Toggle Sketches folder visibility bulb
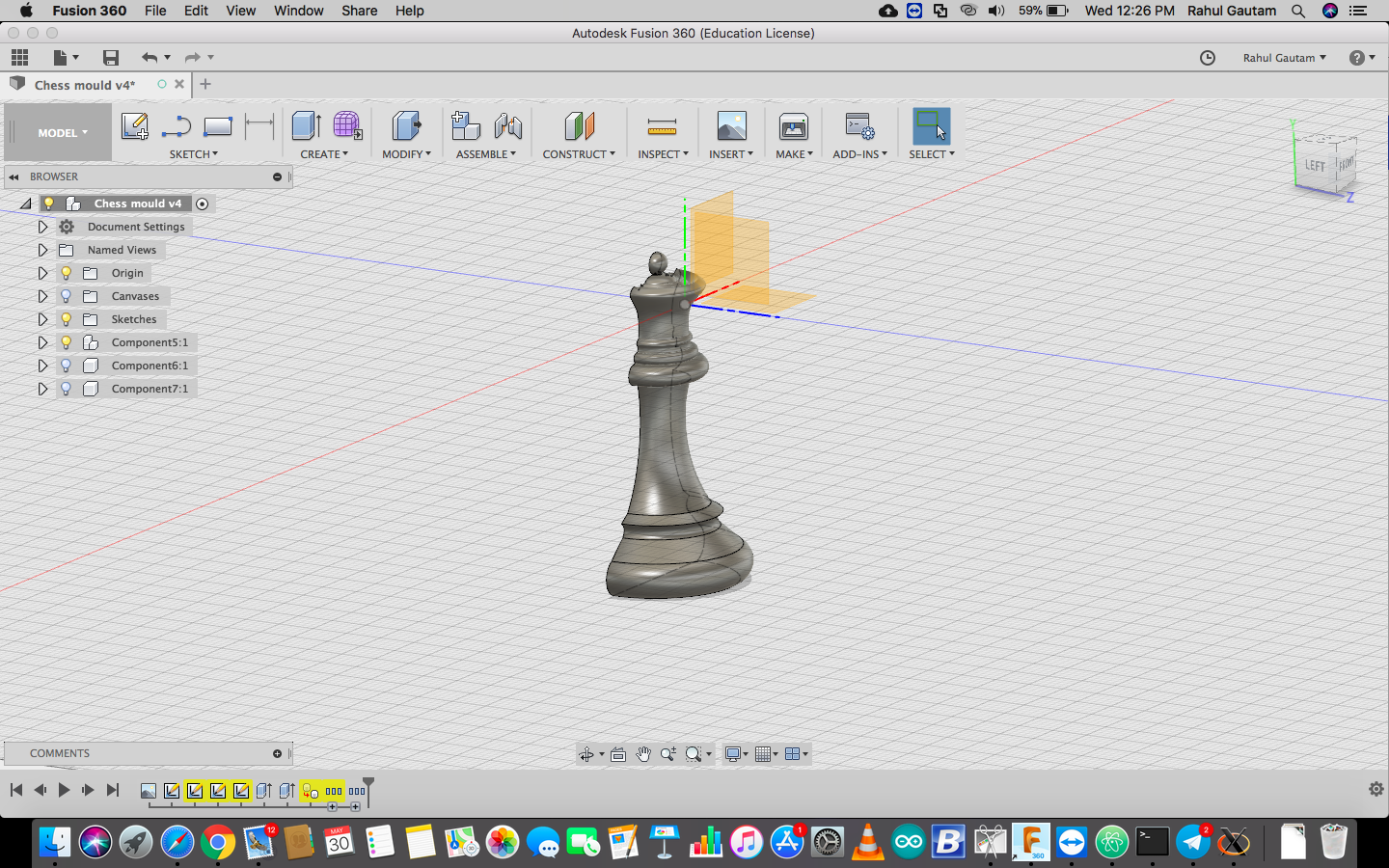 [66, 319]
